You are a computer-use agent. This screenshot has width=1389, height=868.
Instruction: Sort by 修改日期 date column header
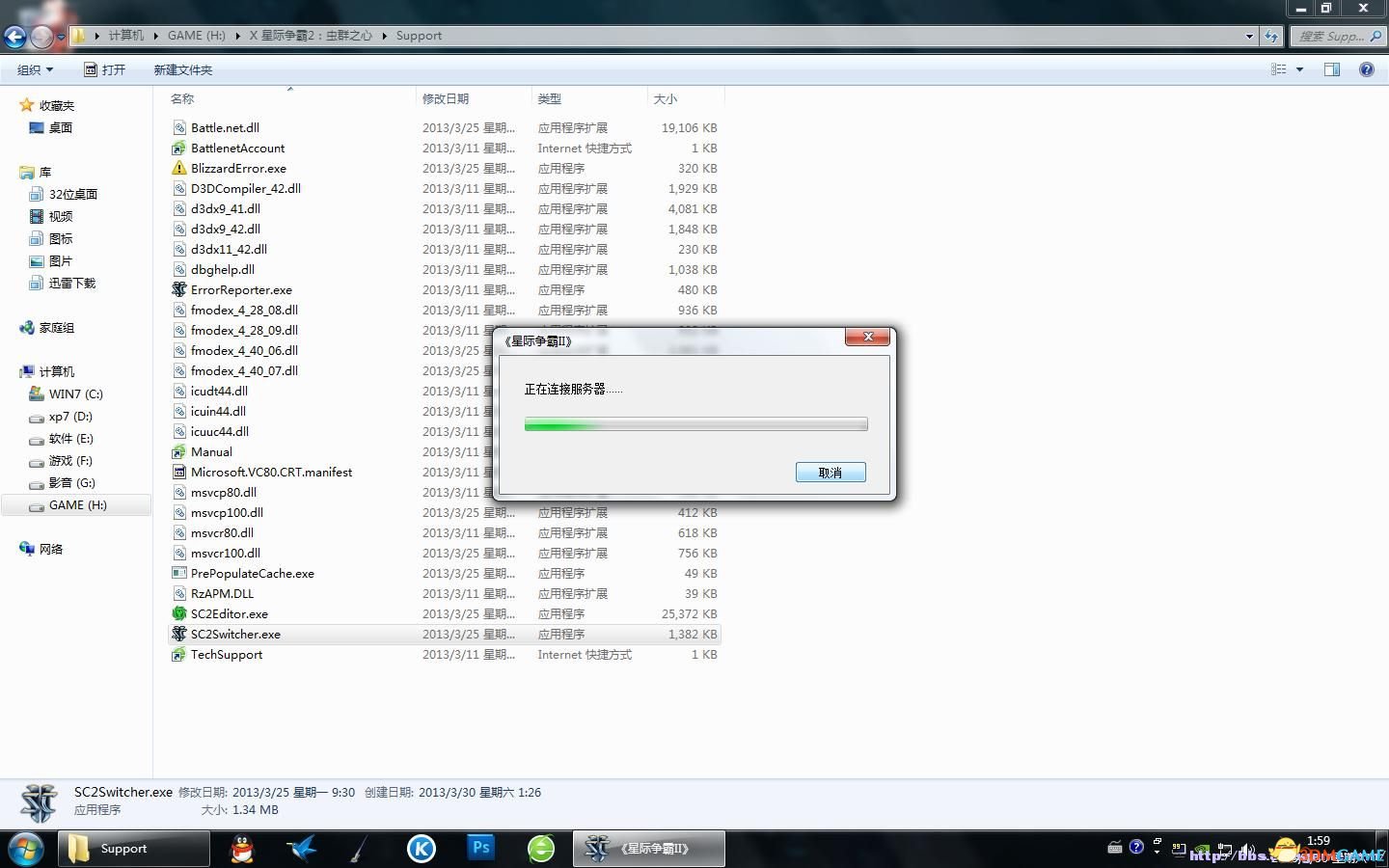tap(446, 98)
